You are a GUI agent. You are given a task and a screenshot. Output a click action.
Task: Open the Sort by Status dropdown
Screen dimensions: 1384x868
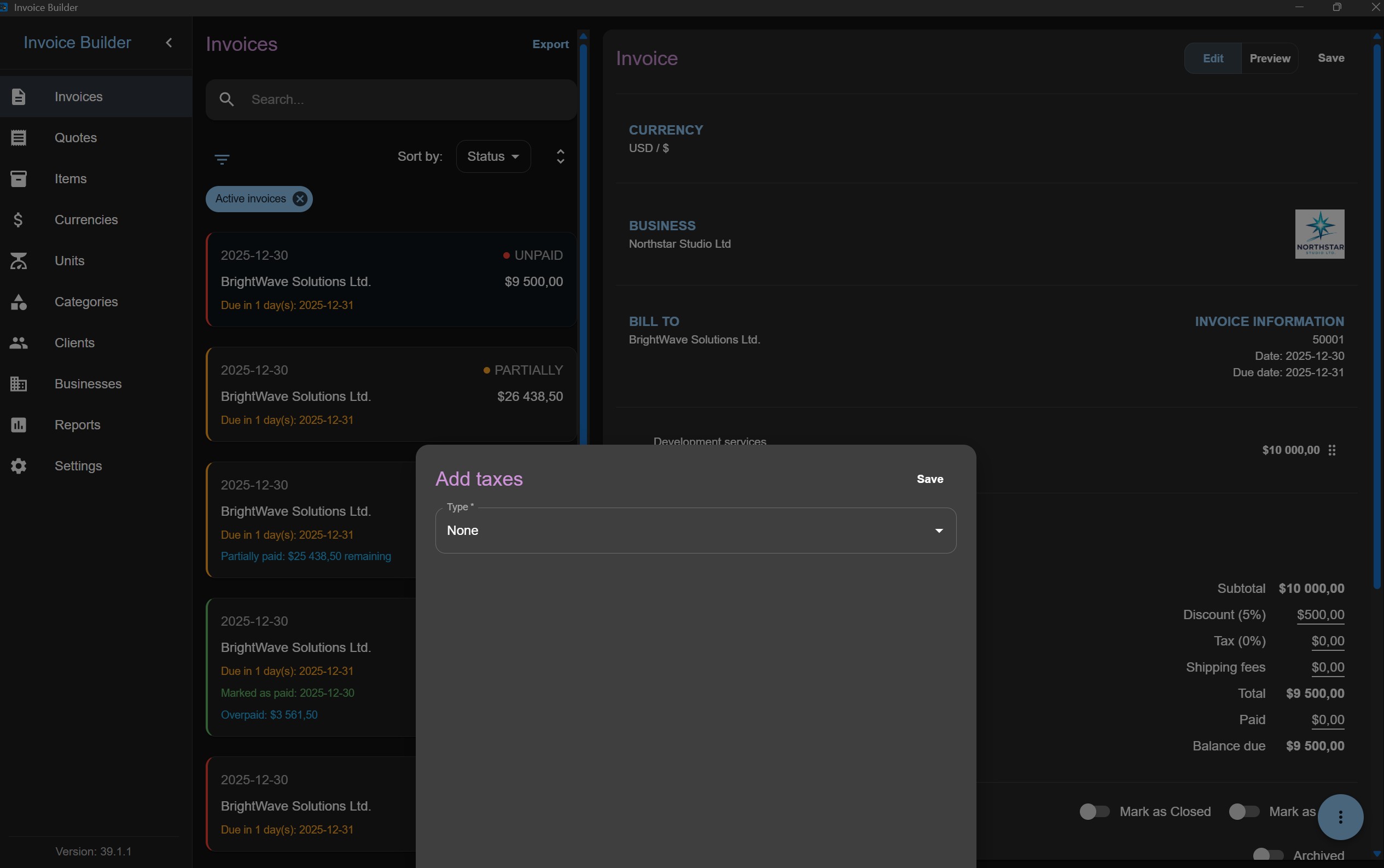pyautogui.click(x=493, y=156)
